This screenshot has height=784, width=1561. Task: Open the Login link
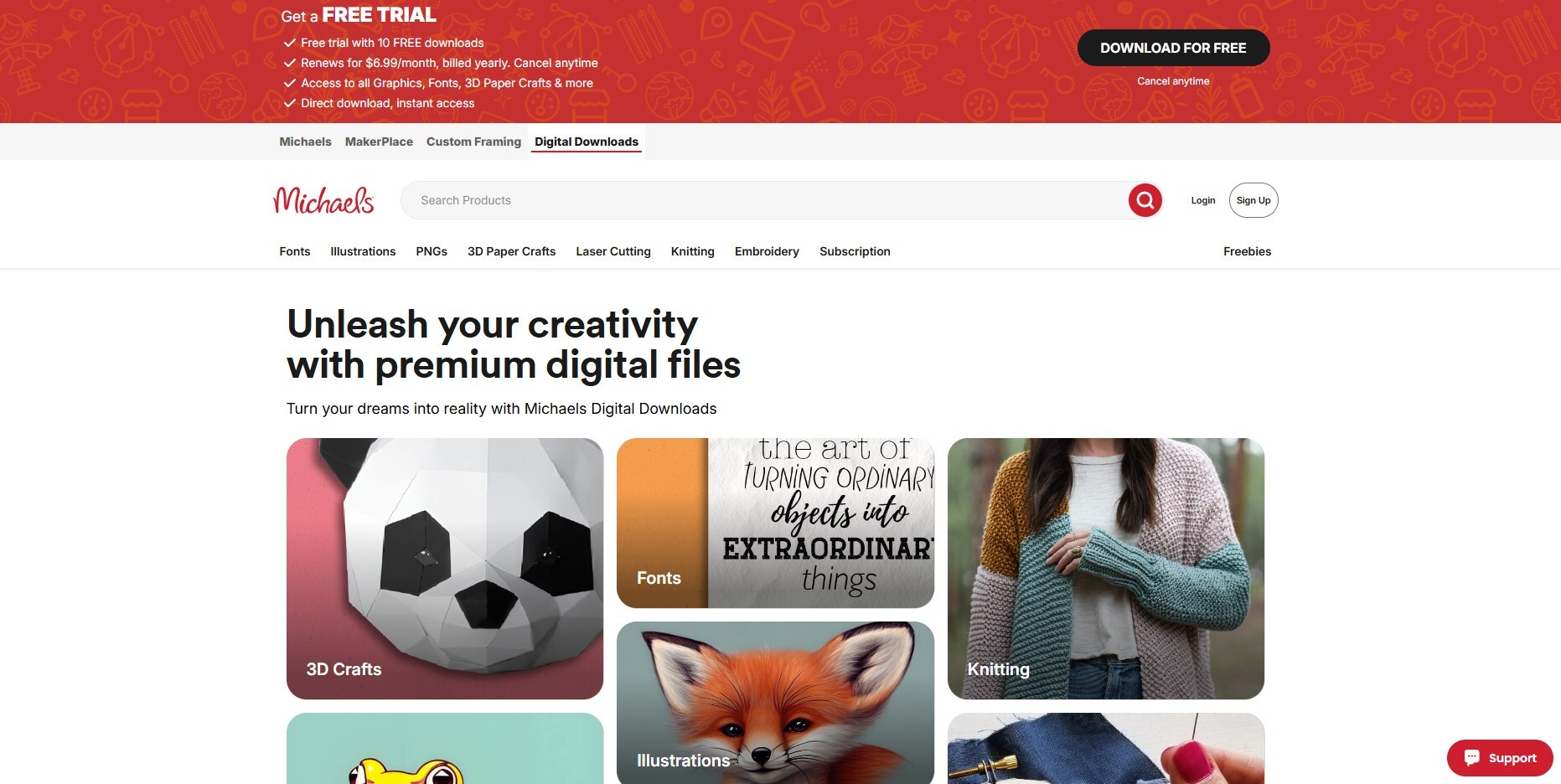1203,200
